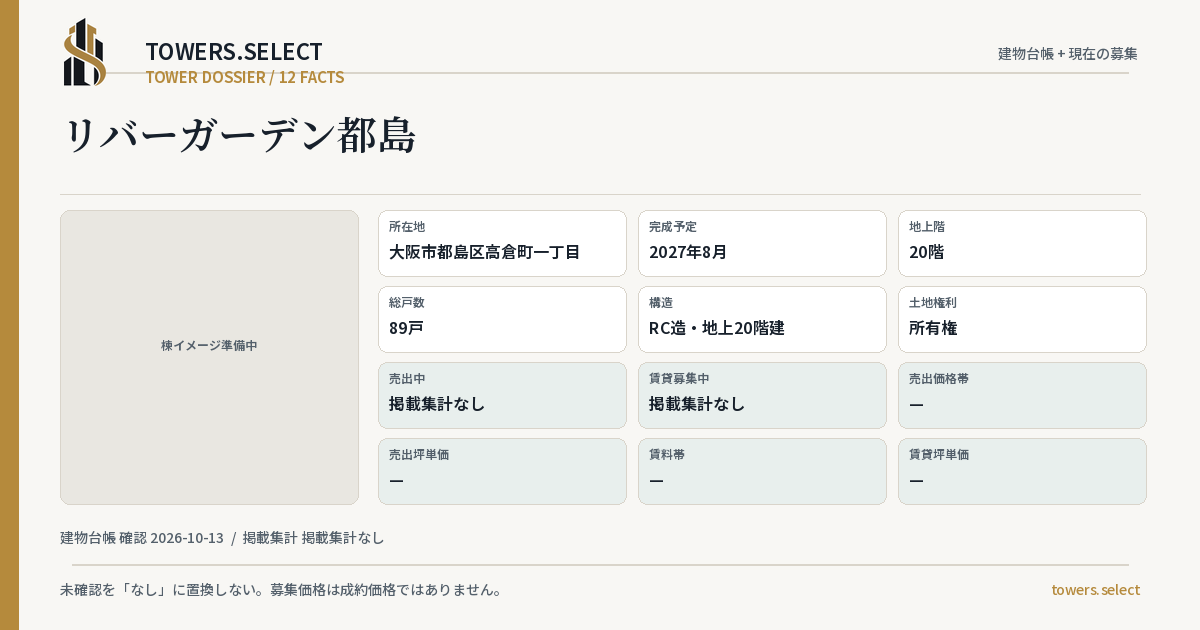Select the dash value under 賃貸坪単価

[916, 480]
